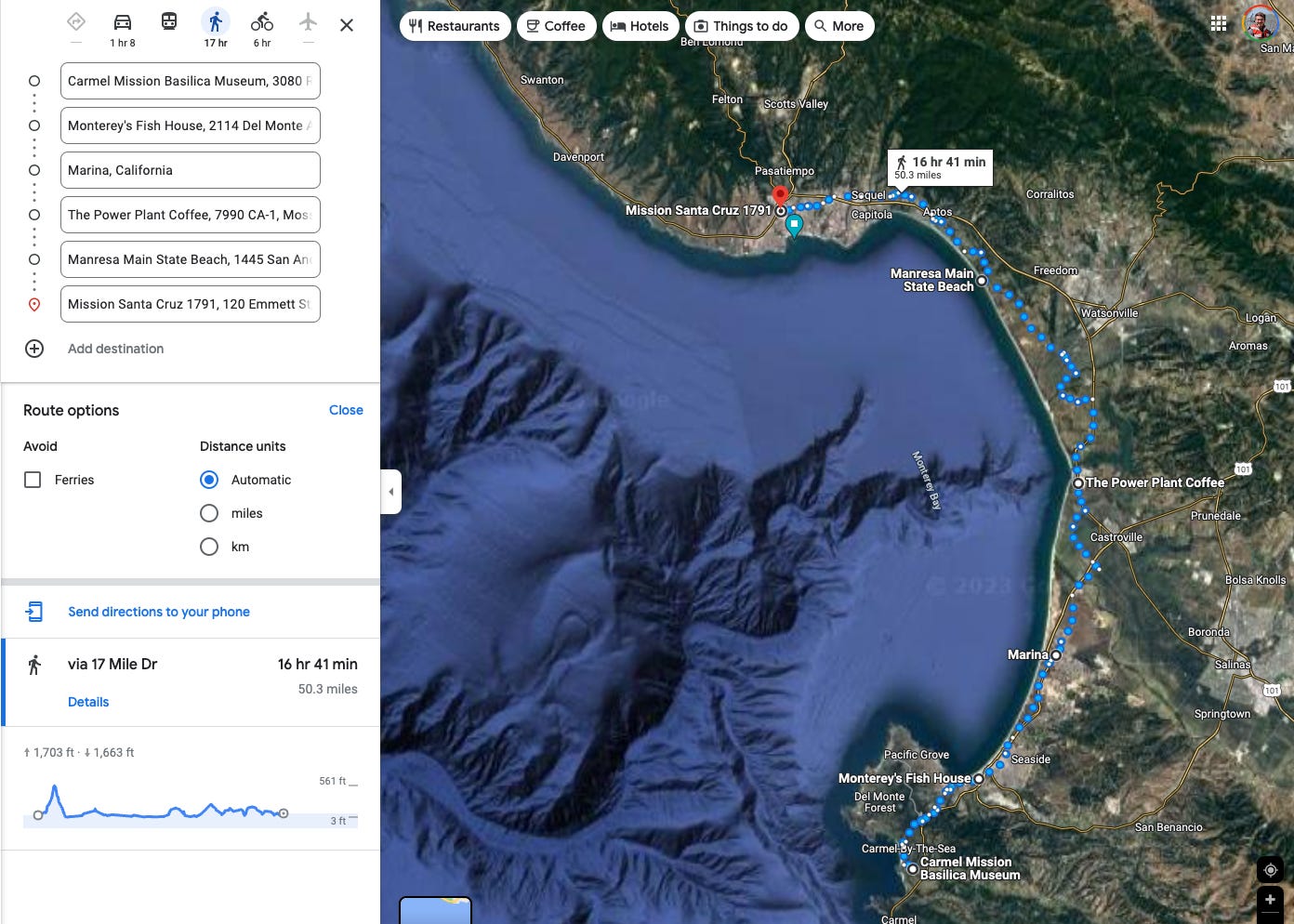Select the via 17 Mile Dr route
This screenshot has width=1294, height=924.
pyautogui.click(x=191, y=682)
